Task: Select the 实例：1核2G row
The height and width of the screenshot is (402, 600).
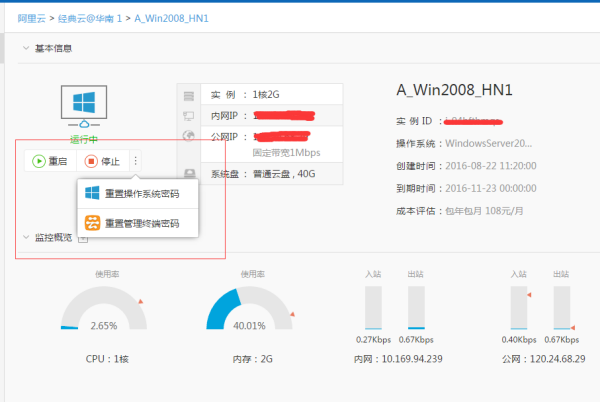Action: (272, 94)
